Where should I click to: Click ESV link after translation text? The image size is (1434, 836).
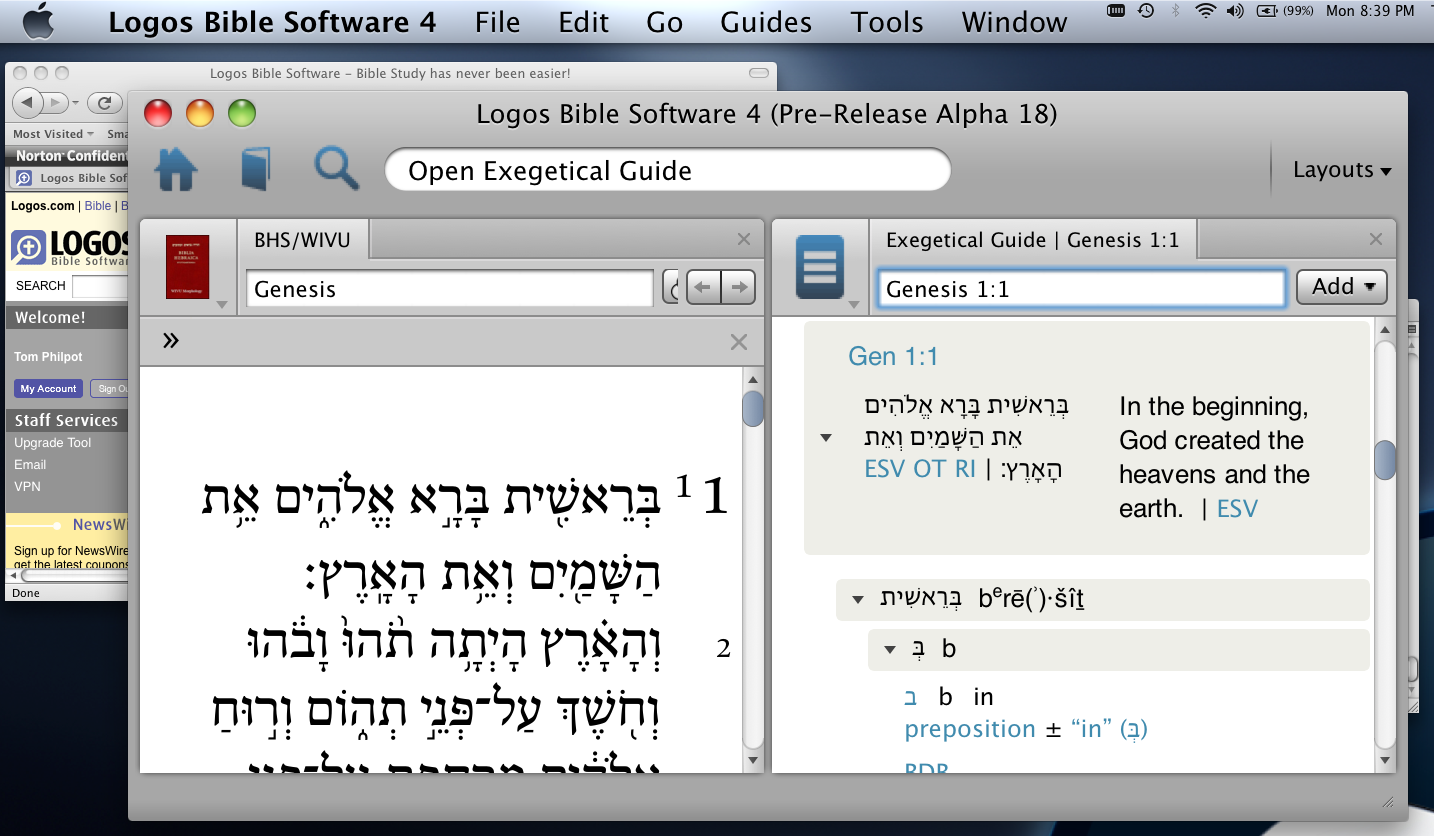(1237, 508)
